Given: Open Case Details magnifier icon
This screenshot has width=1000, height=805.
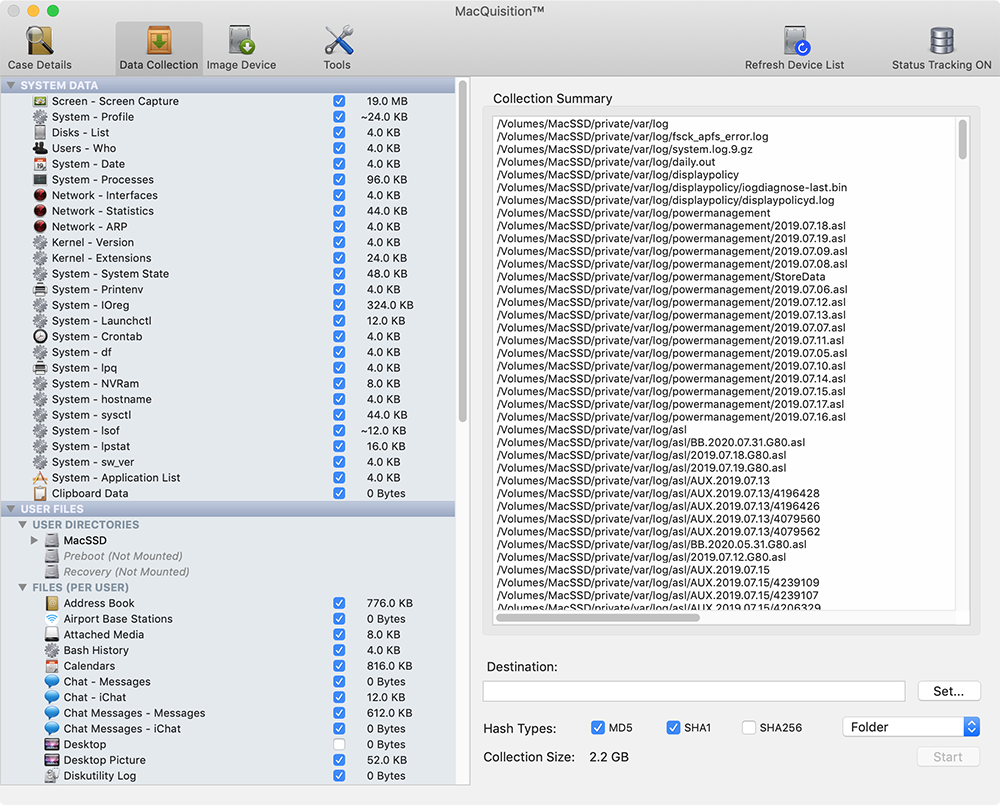Looking at the screenshot, I should (x=40, y=41).
